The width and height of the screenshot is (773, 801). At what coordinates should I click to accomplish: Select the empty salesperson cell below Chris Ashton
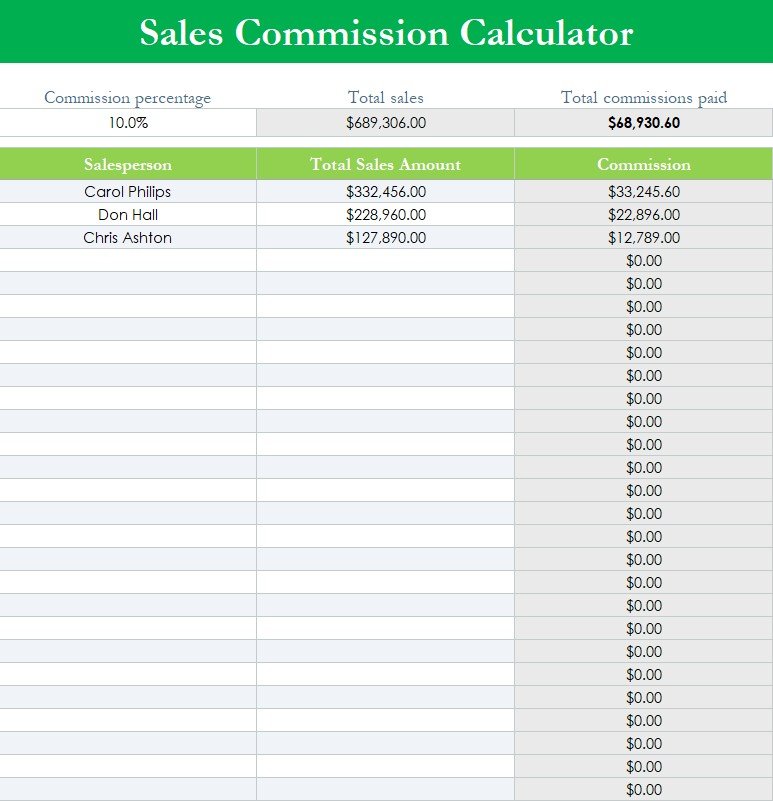click(128, 260)
